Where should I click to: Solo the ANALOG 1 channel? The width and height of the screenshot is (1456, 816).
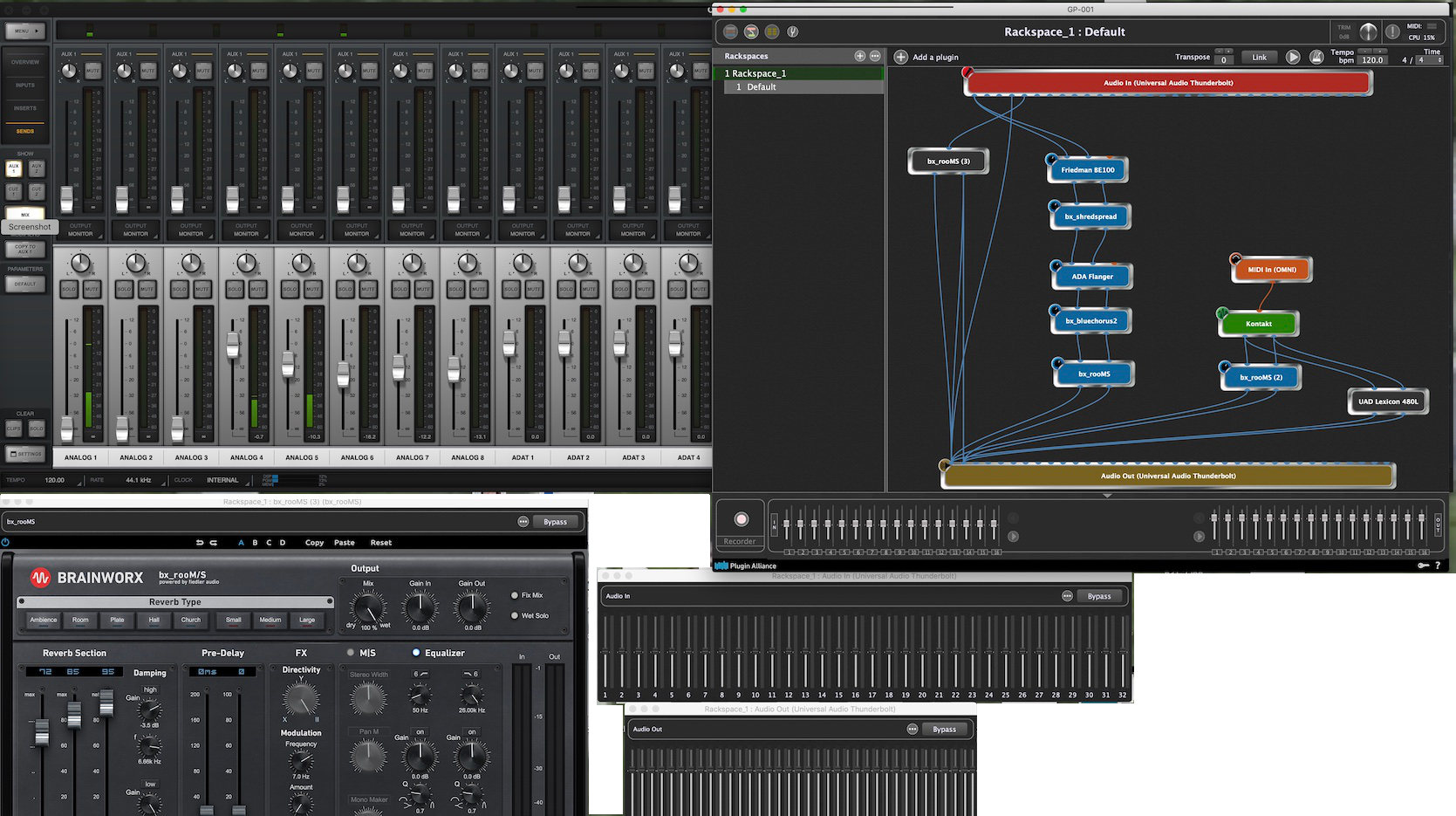point(68,288)
